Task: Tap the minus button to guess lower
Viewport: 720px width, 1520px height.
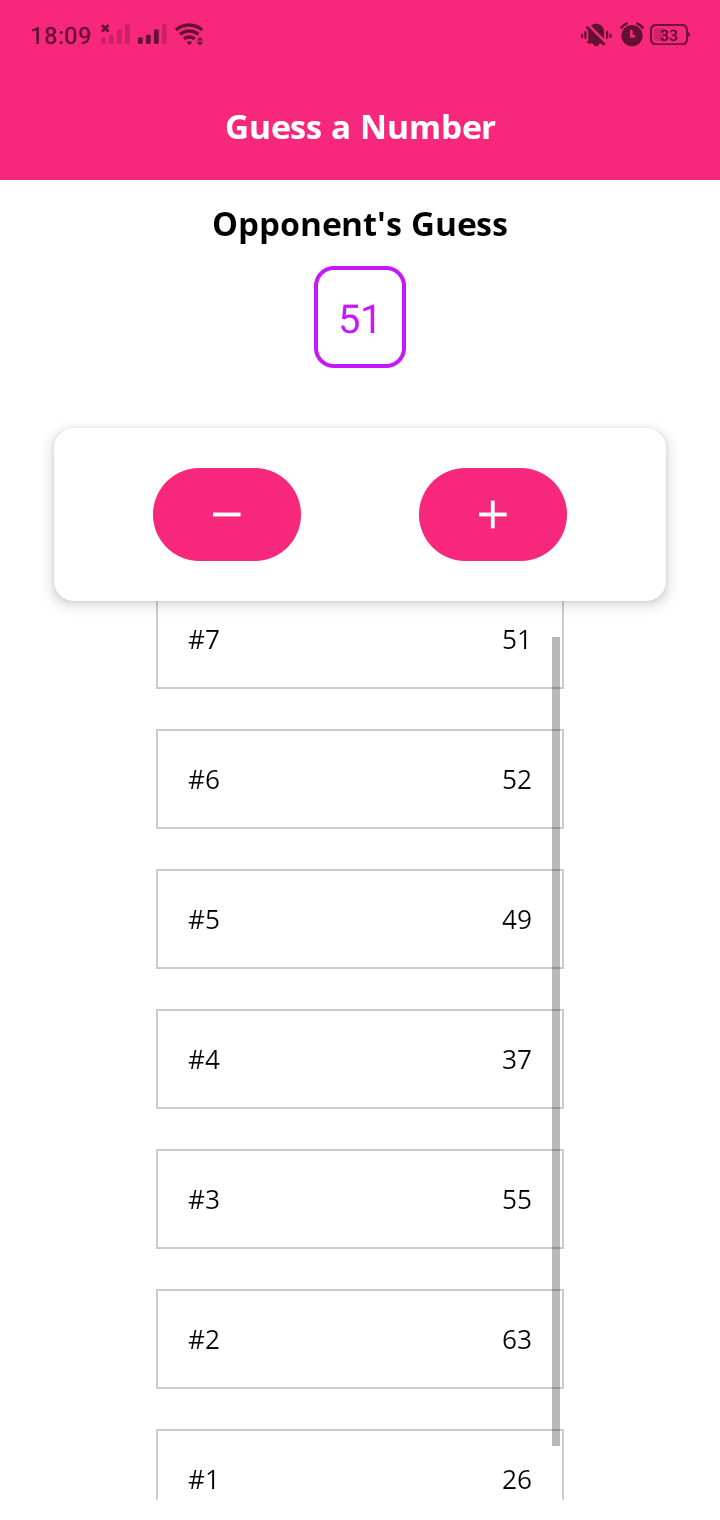Action: [x=227, y=514]
